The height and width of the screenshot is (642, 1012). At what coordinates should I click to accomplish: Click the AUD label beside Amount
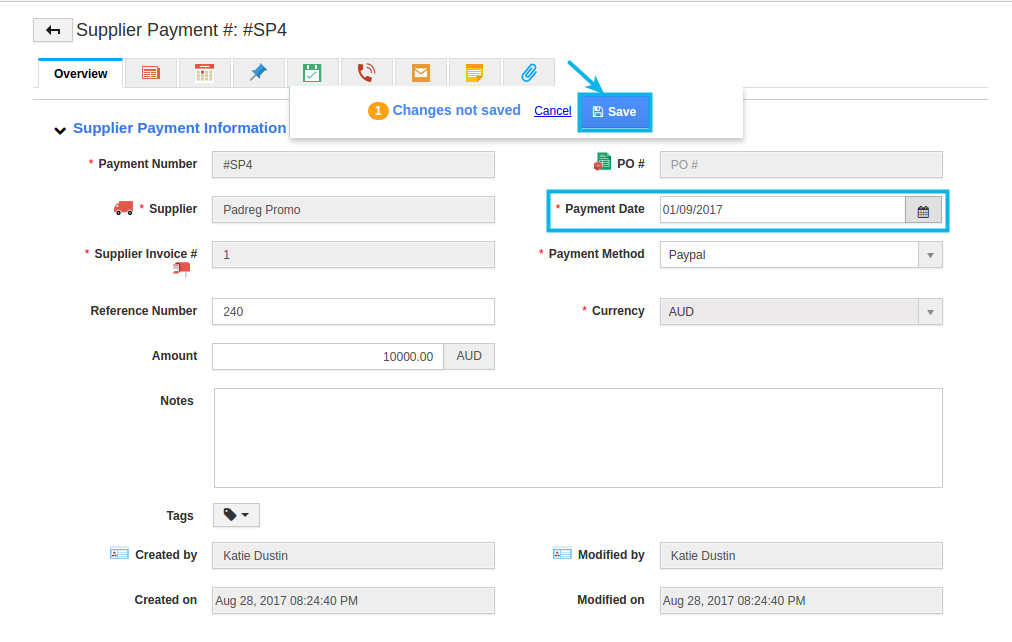469,356
